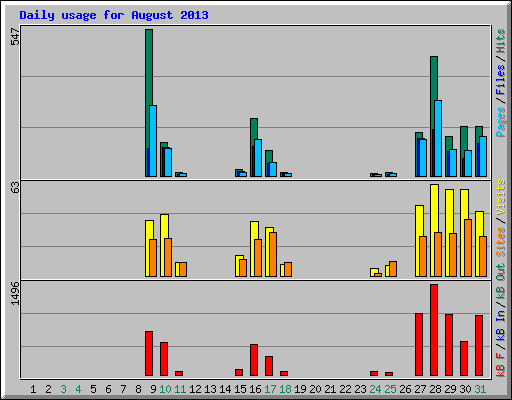Image resolution: width=512 pixels, height=400 pixels.
Task: Click the '547' hits scale value
Action: click(x=15, y=37)
